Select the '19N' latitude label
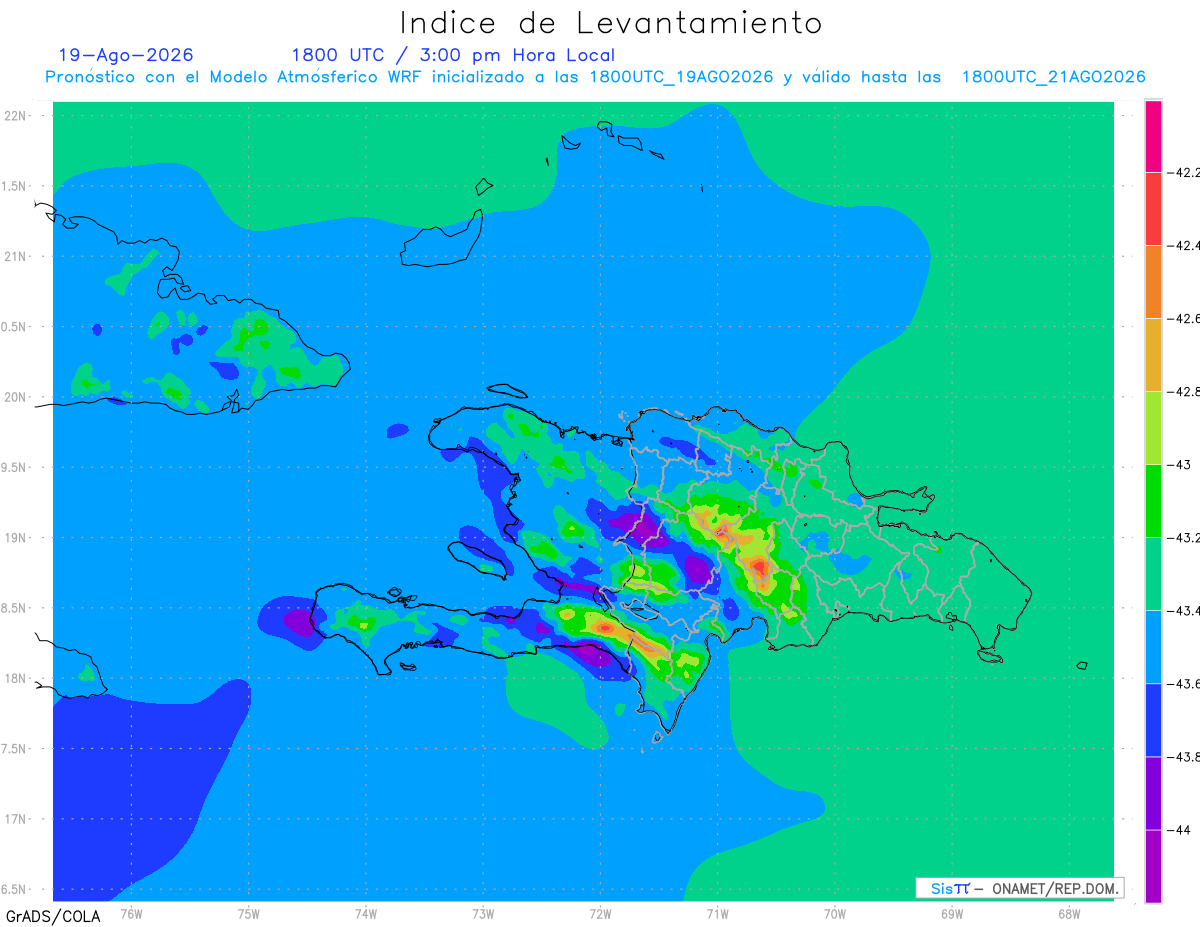Screen dimensions: 1200x927 click(x=17, y=537)
